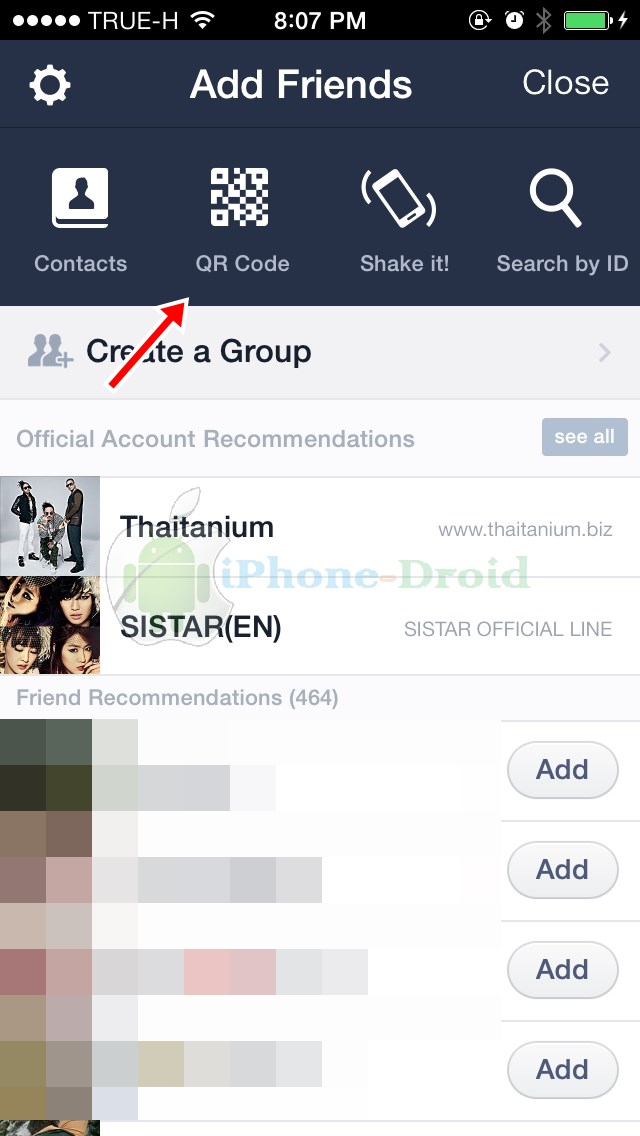Tap the battery indicator in status bar

coord(588,20)
